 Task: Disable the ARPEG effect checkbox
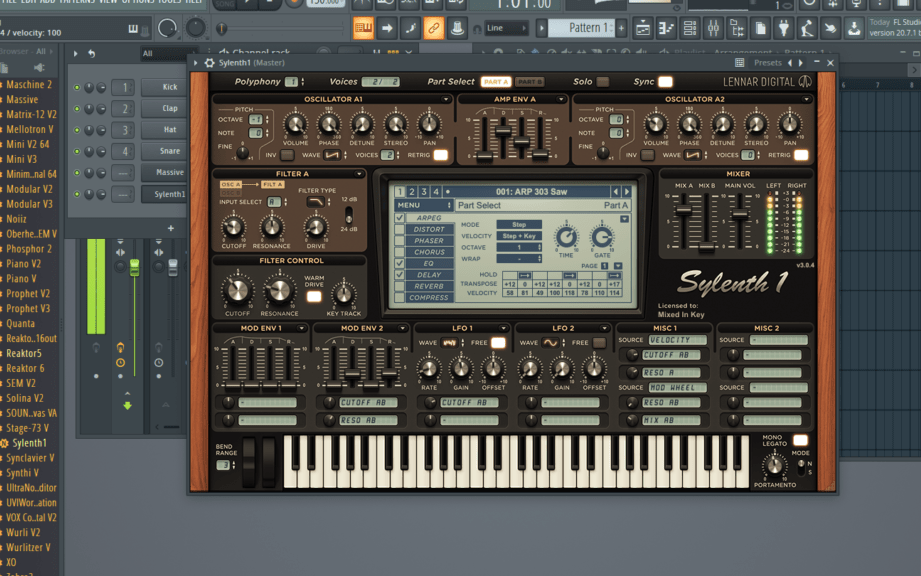point(400,218)
